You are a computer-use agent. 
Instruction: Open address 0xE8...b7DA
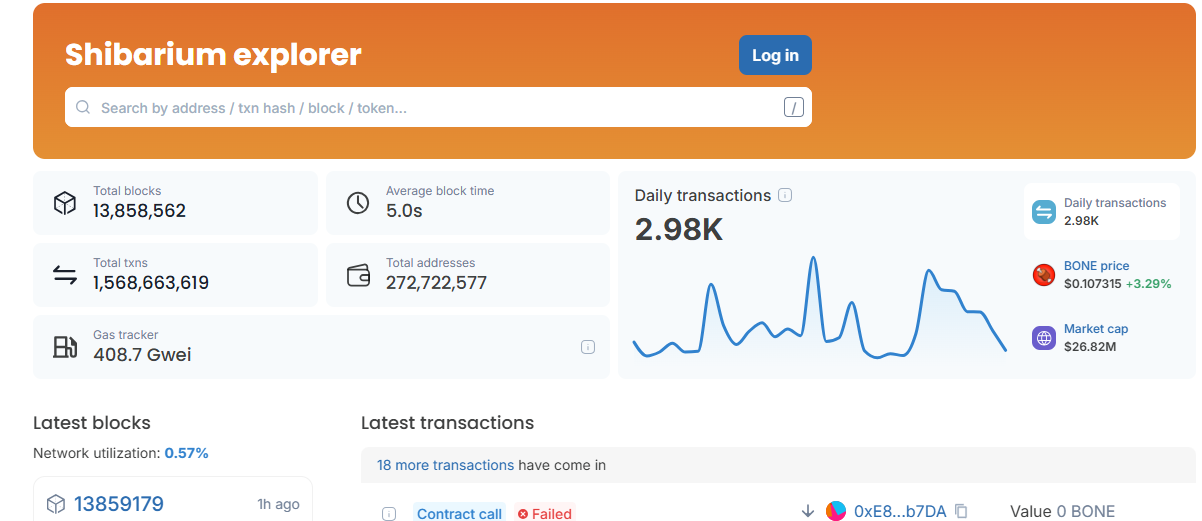(900, 511)
